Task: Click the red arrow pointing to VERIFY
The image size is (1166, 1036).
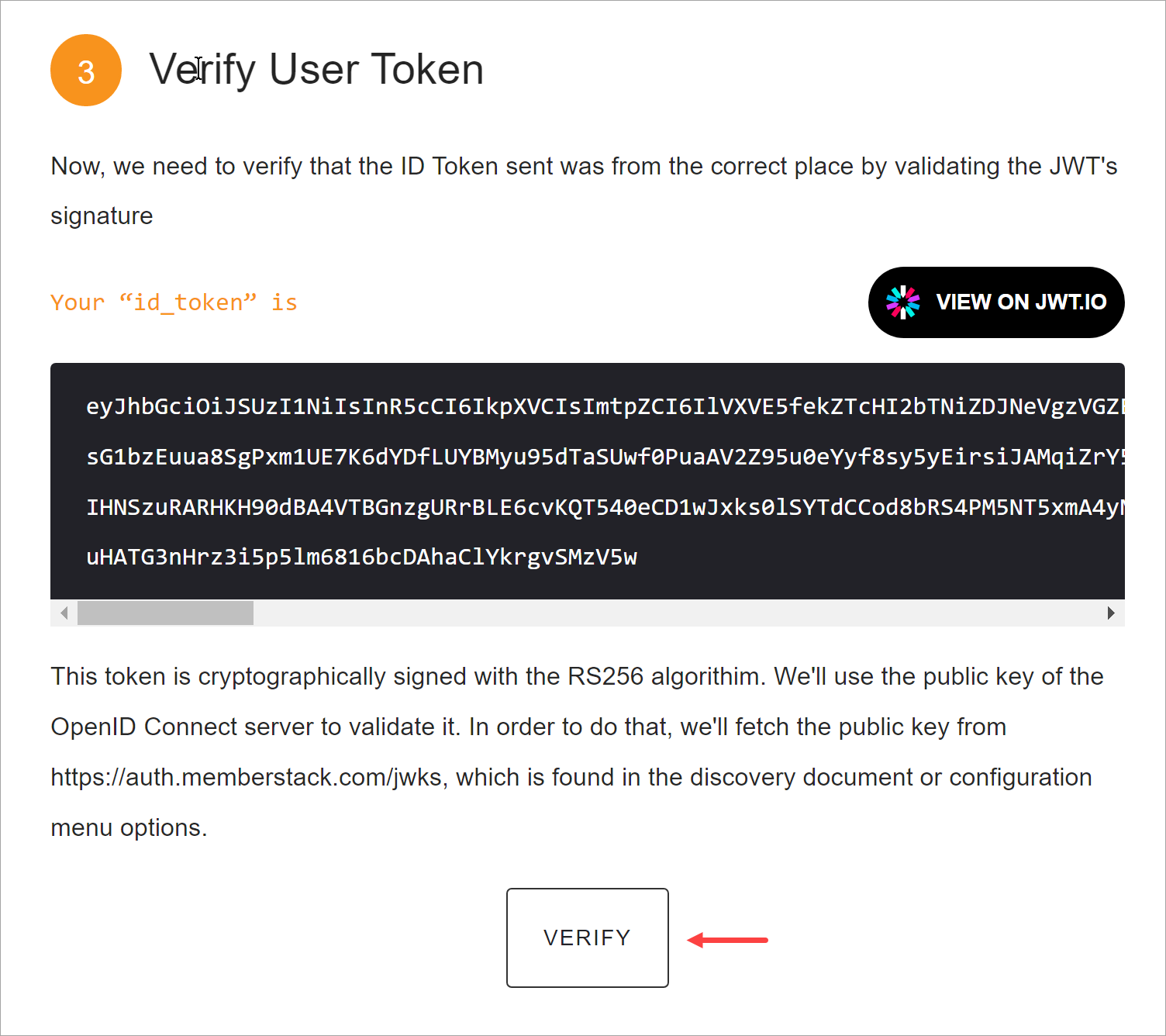Action: click(x=727, y=940)
